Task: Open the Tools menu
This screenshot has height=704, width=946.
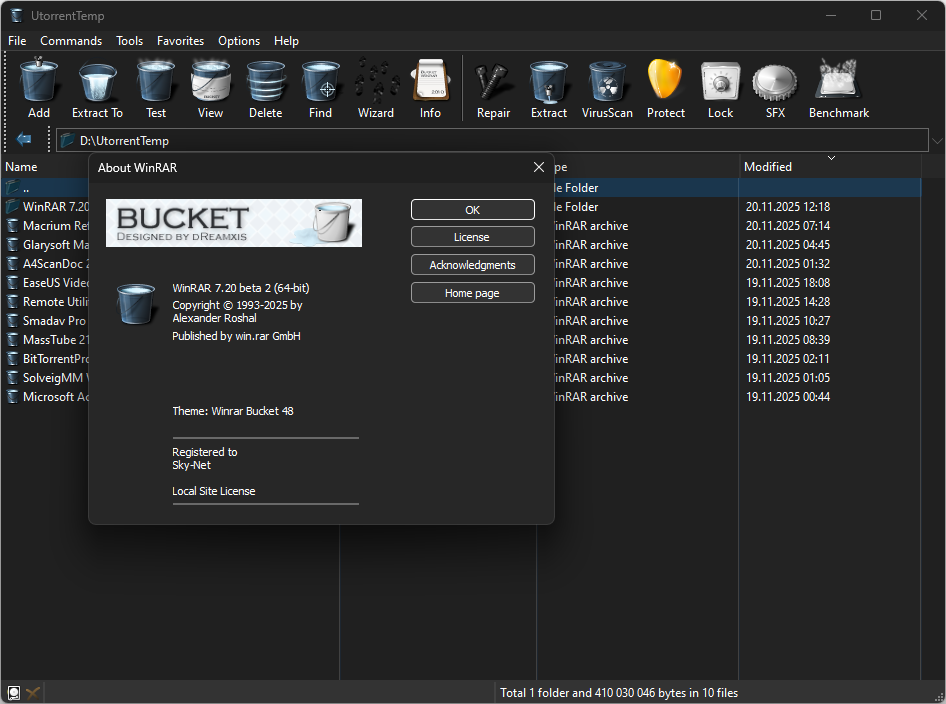Action: click(x=130, y=40)
